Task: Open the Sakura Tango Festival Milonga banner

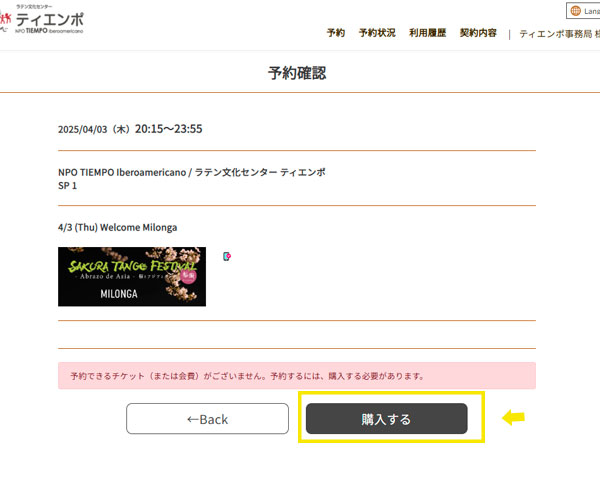Action: [132, 276]
